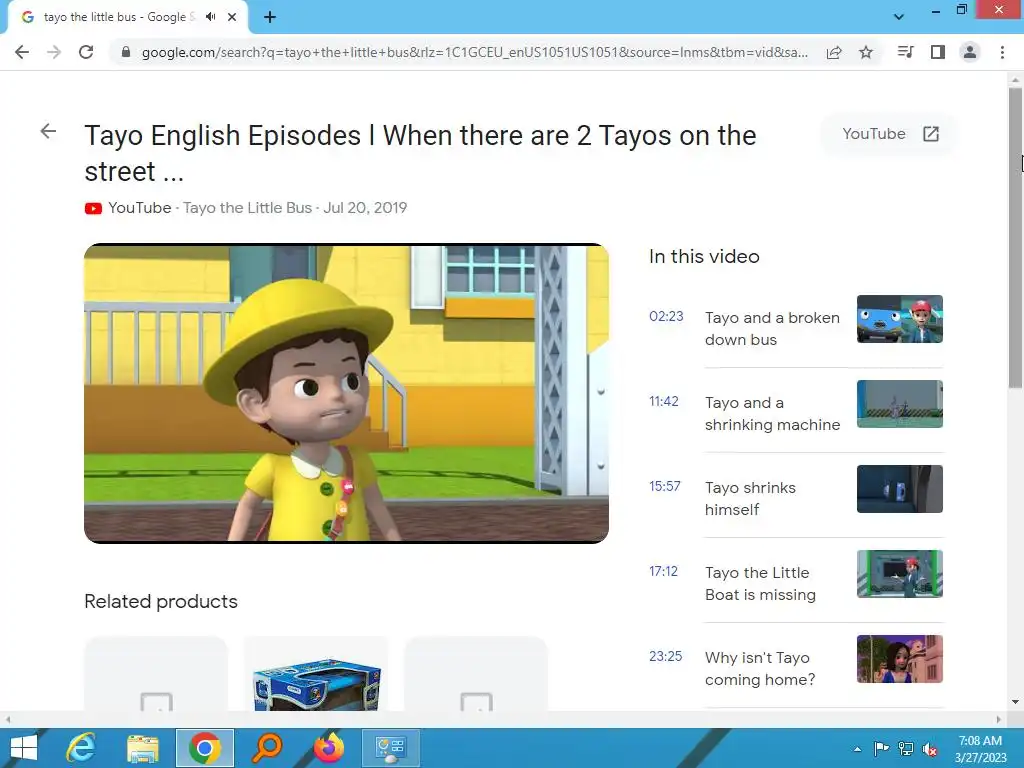Open the control panel app in taskbar
Image resolution: width=1024 pixels, height=768 pixels.
pyautogui.click(x=391, y=748)
